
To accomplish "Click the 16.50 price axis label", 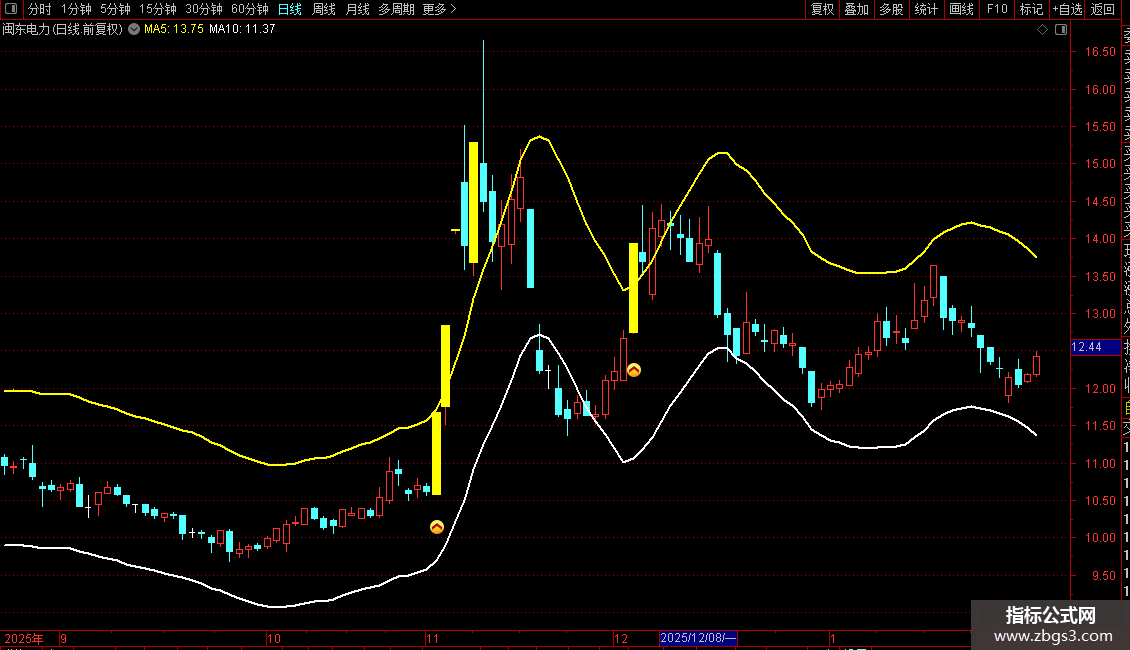I will [1100, 52].
